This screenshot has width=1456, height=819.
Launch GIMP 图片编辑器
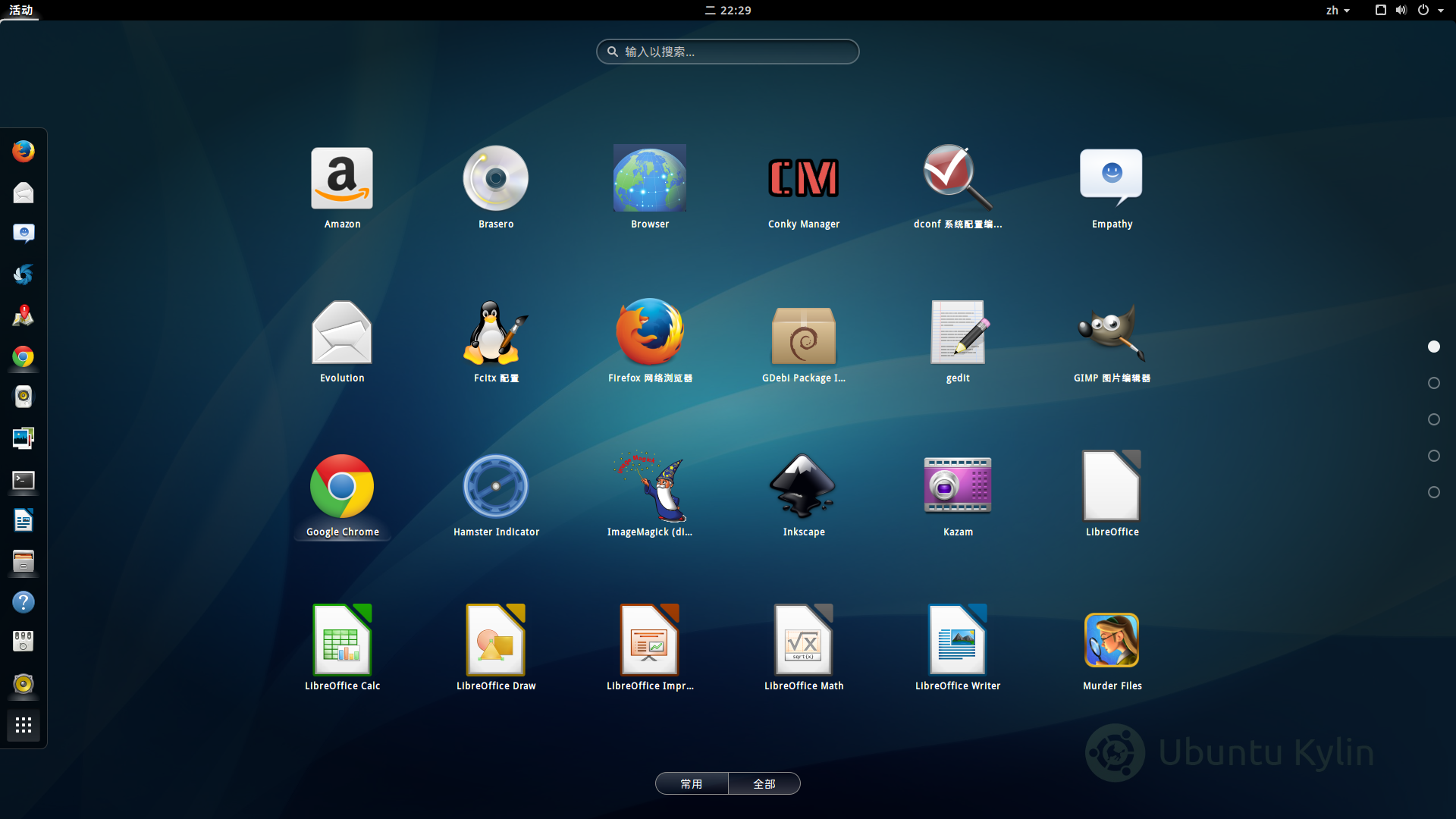coord(1111,332)
